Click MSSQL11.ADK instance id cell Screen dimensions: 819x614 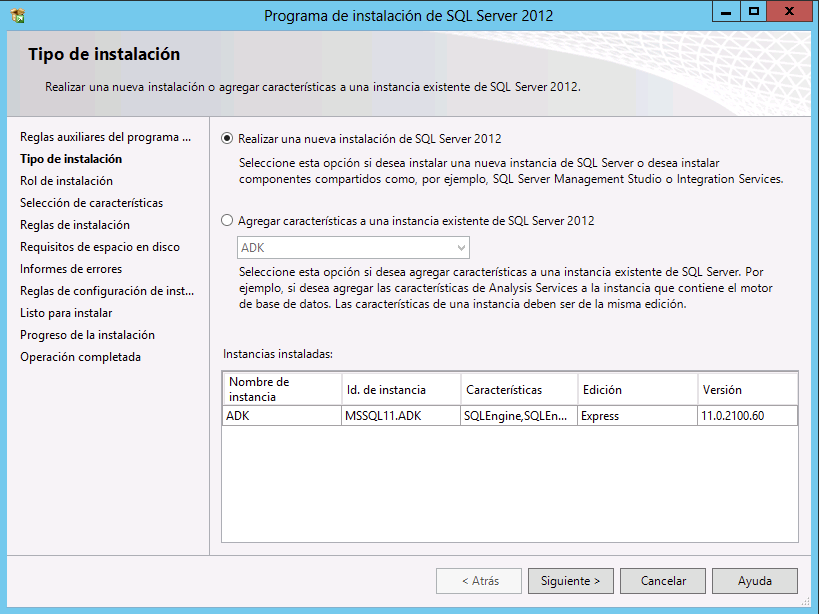pyautogui.click(x=401, y=416)
